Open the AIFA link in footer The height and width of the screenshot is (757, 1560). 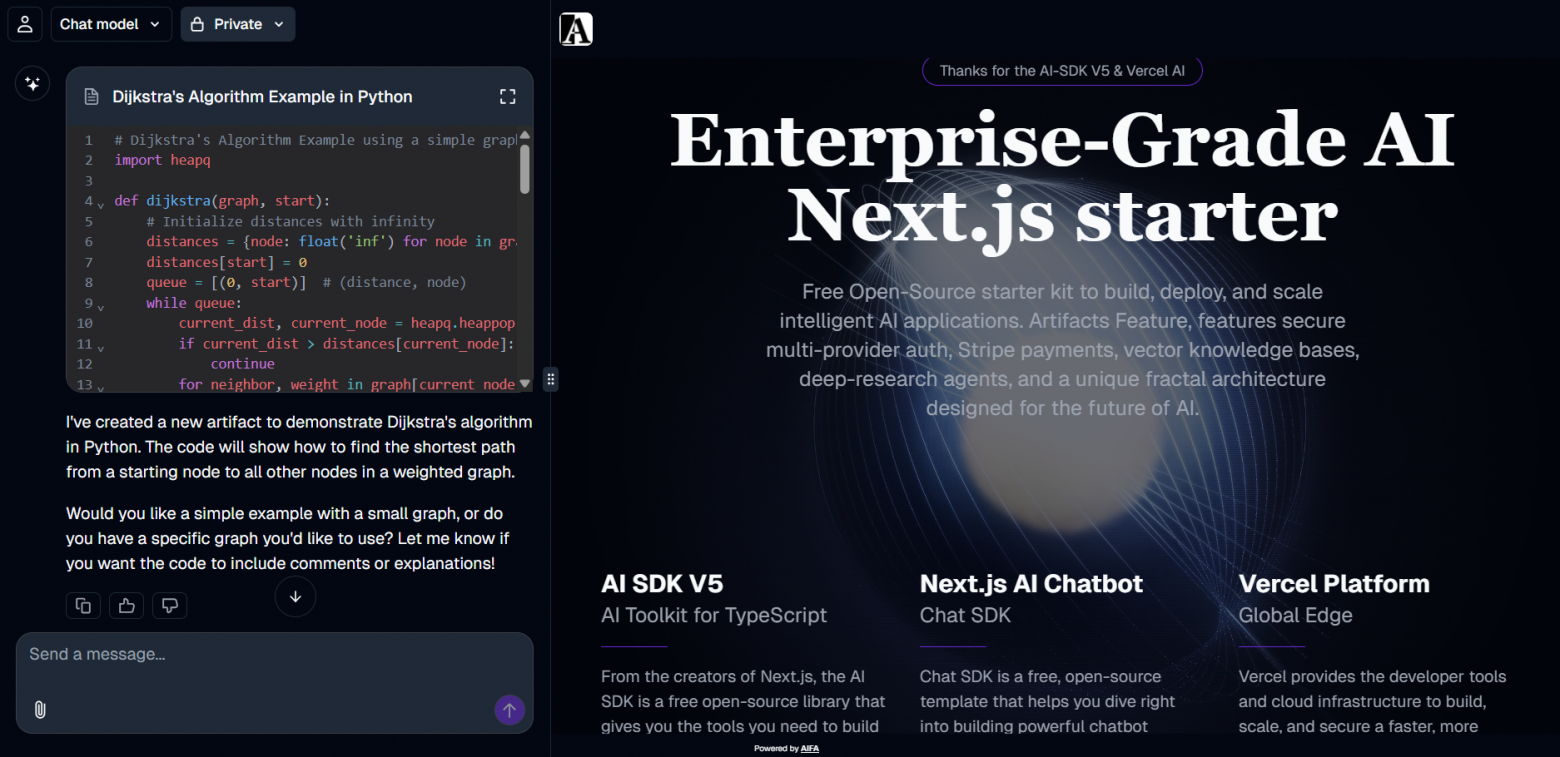[x=809, y=748]
